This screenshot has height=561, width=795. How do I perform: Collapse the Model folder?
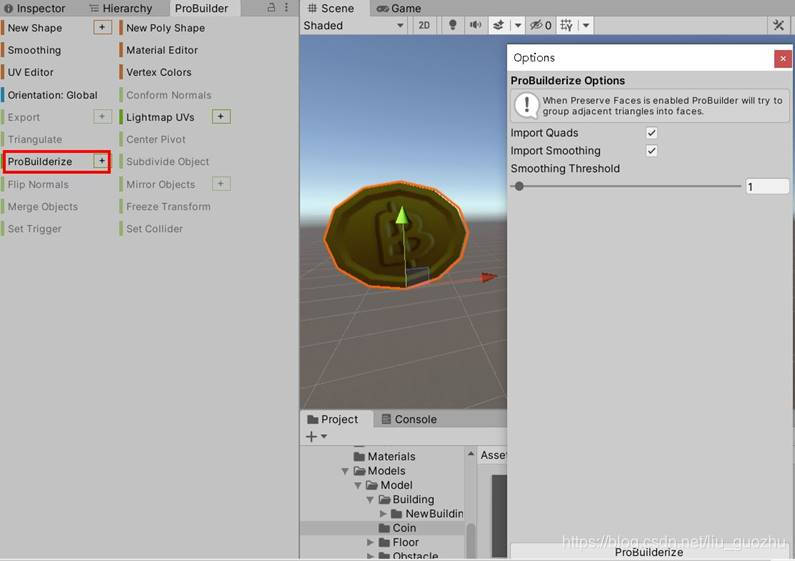pos(357,485)
